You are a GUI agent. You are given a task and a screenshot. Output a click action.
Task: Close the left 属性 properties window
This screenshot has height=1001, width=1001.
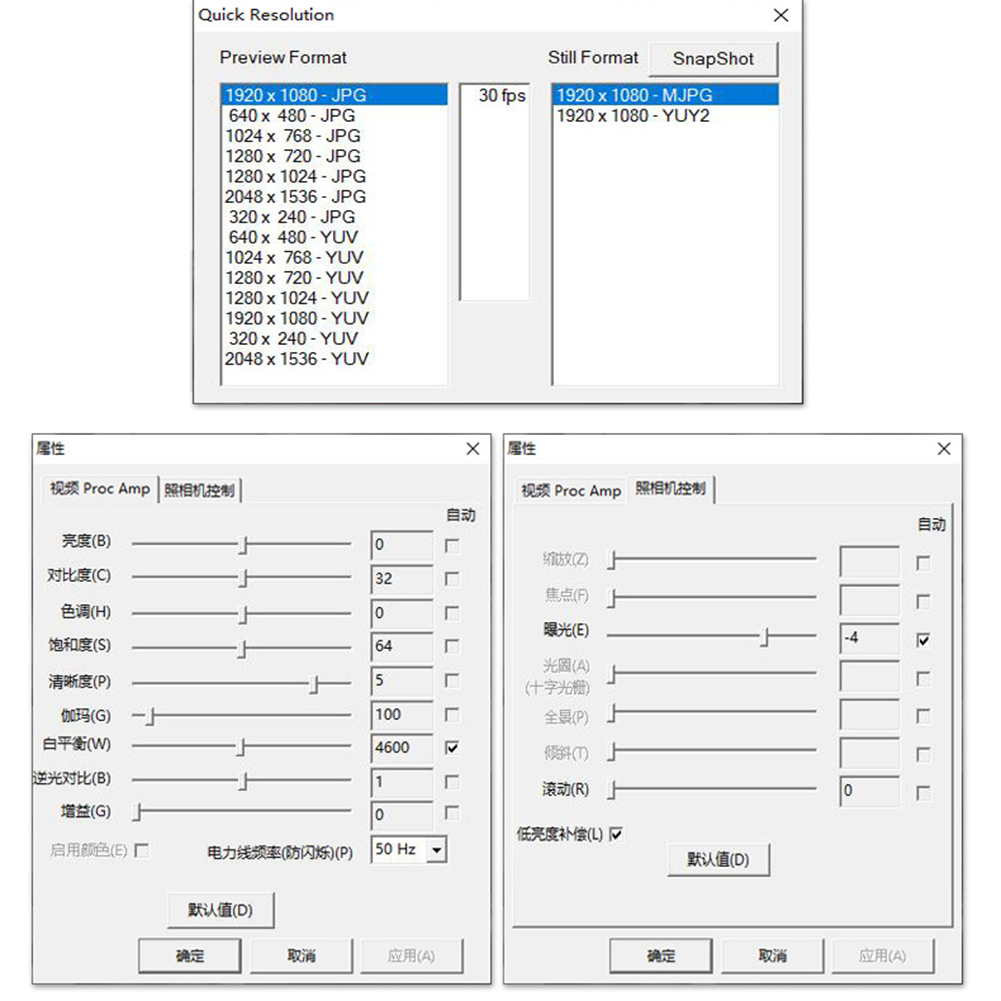(x=472, y=449)
